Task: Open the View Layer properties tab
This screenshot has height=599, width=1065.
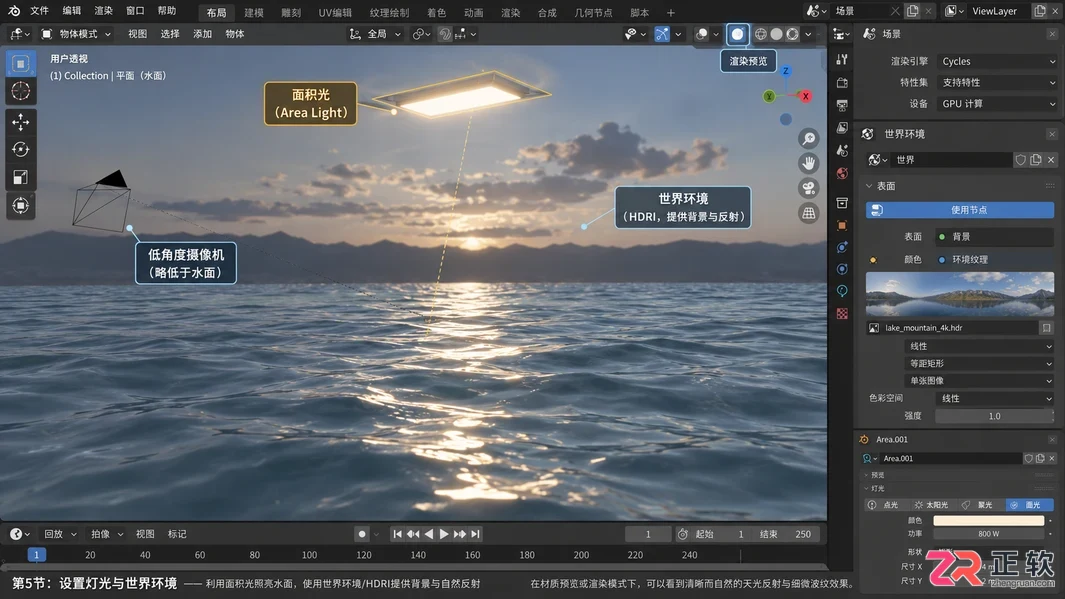Action: click(842, 128)
